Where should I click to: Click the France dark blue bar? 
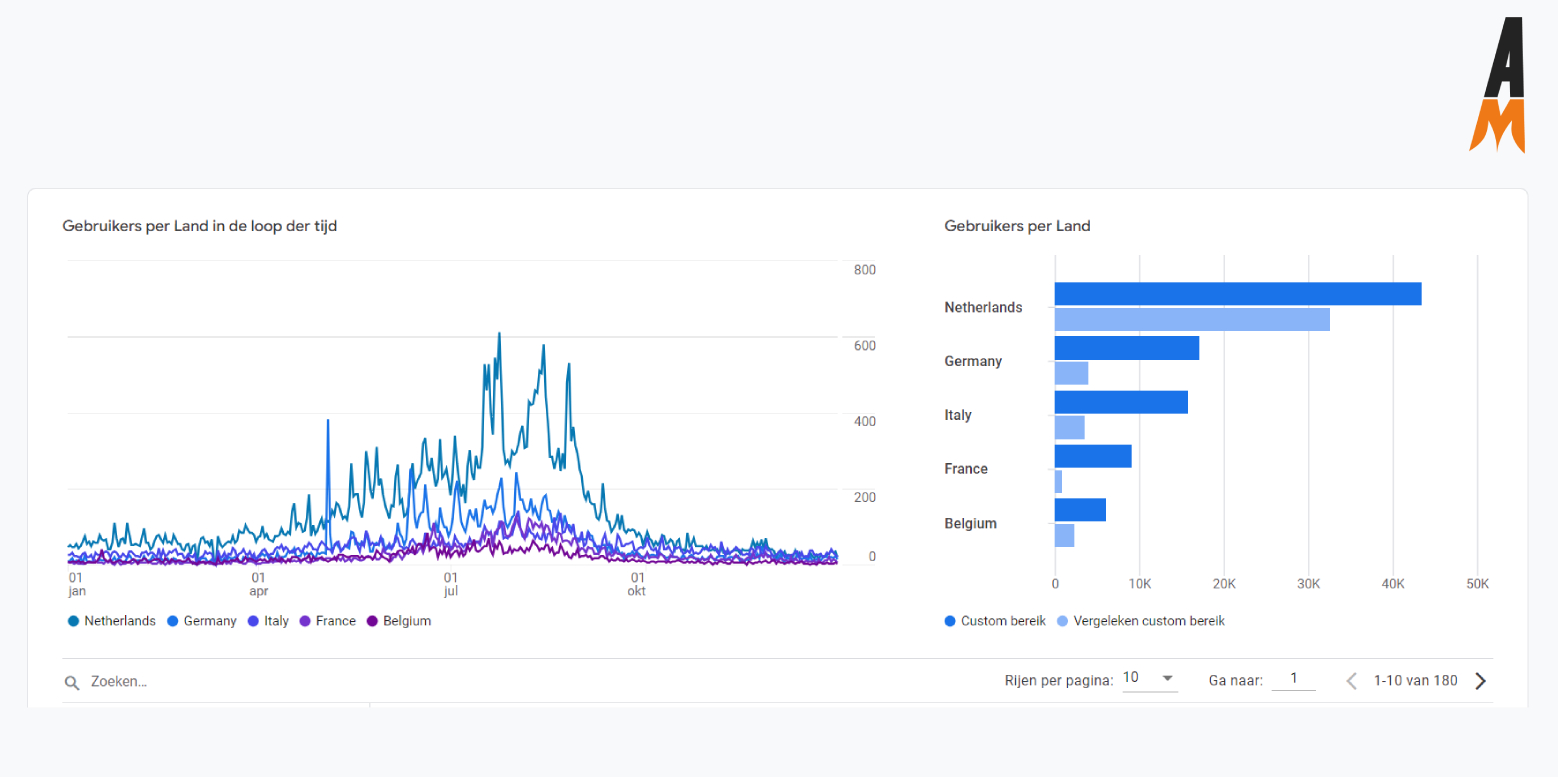coord(1093,456)
